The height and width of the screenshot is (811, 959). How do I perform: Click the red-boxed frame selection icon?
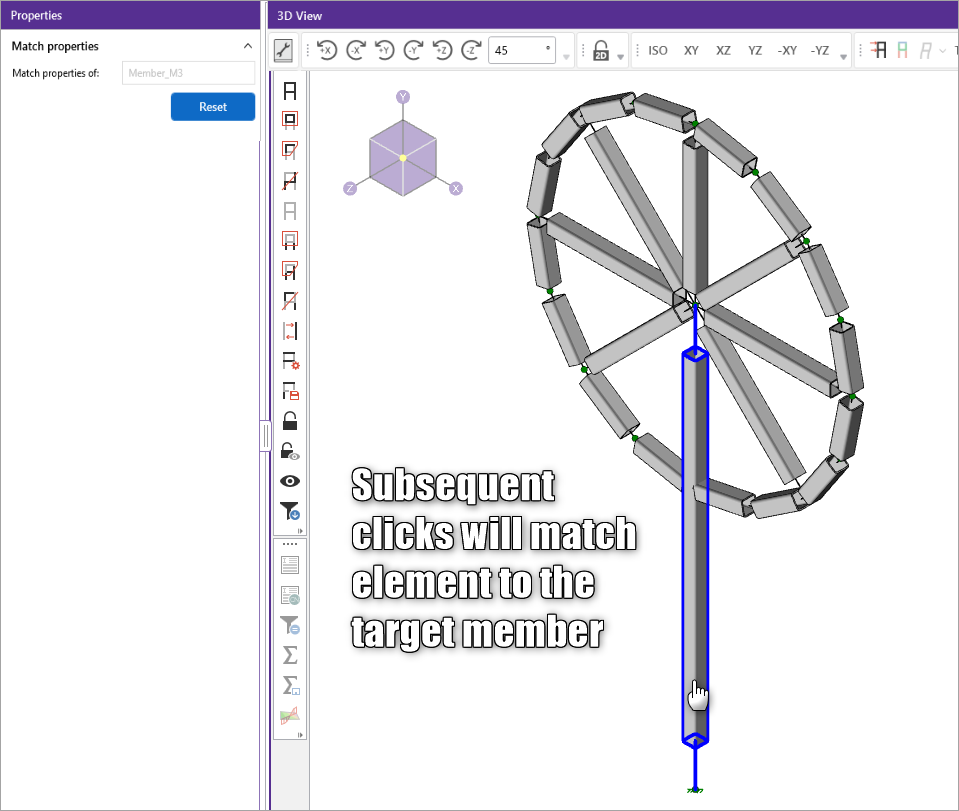(x=290, y=120)
